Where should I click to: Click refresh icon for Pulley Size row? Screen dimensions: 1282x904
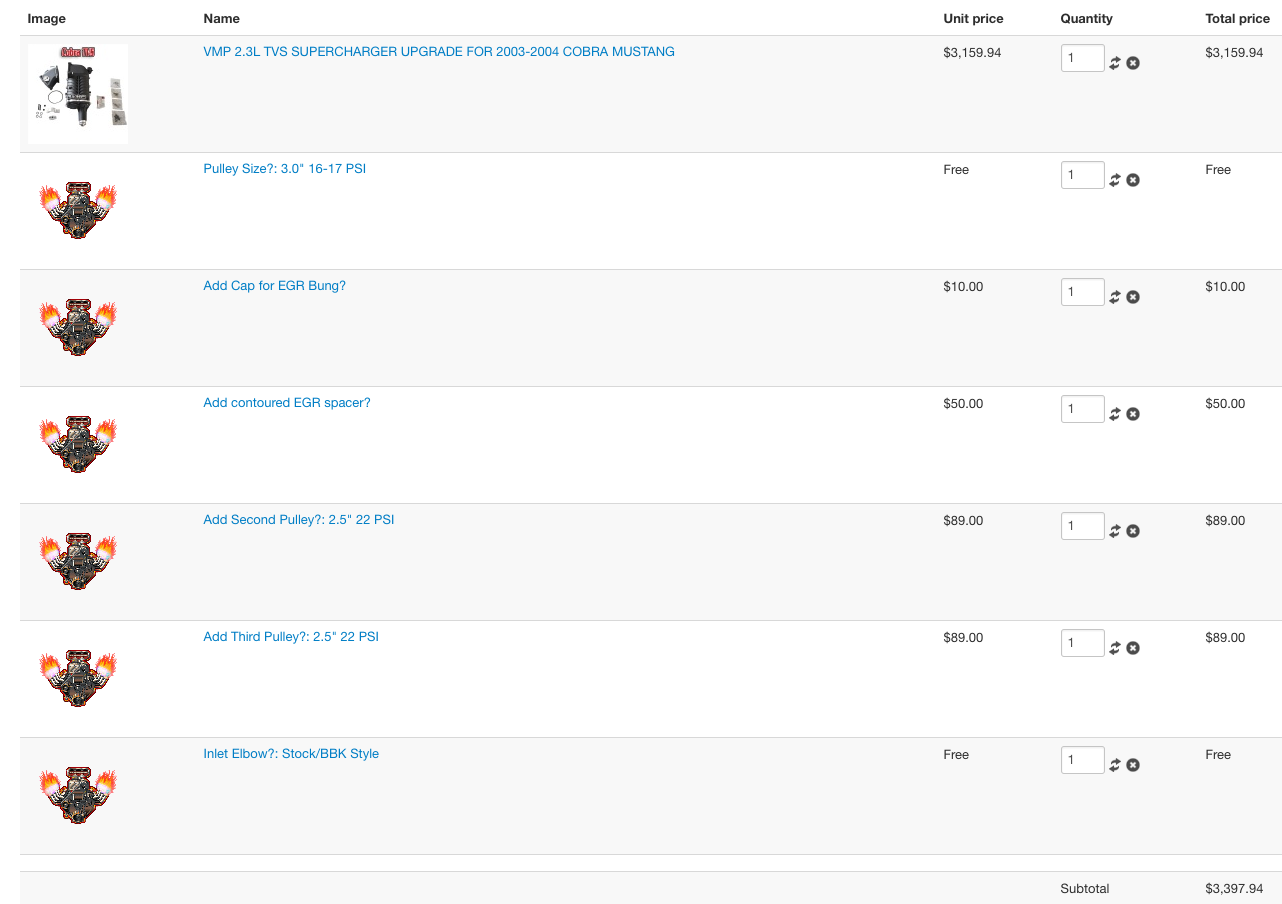[1115, 180]
